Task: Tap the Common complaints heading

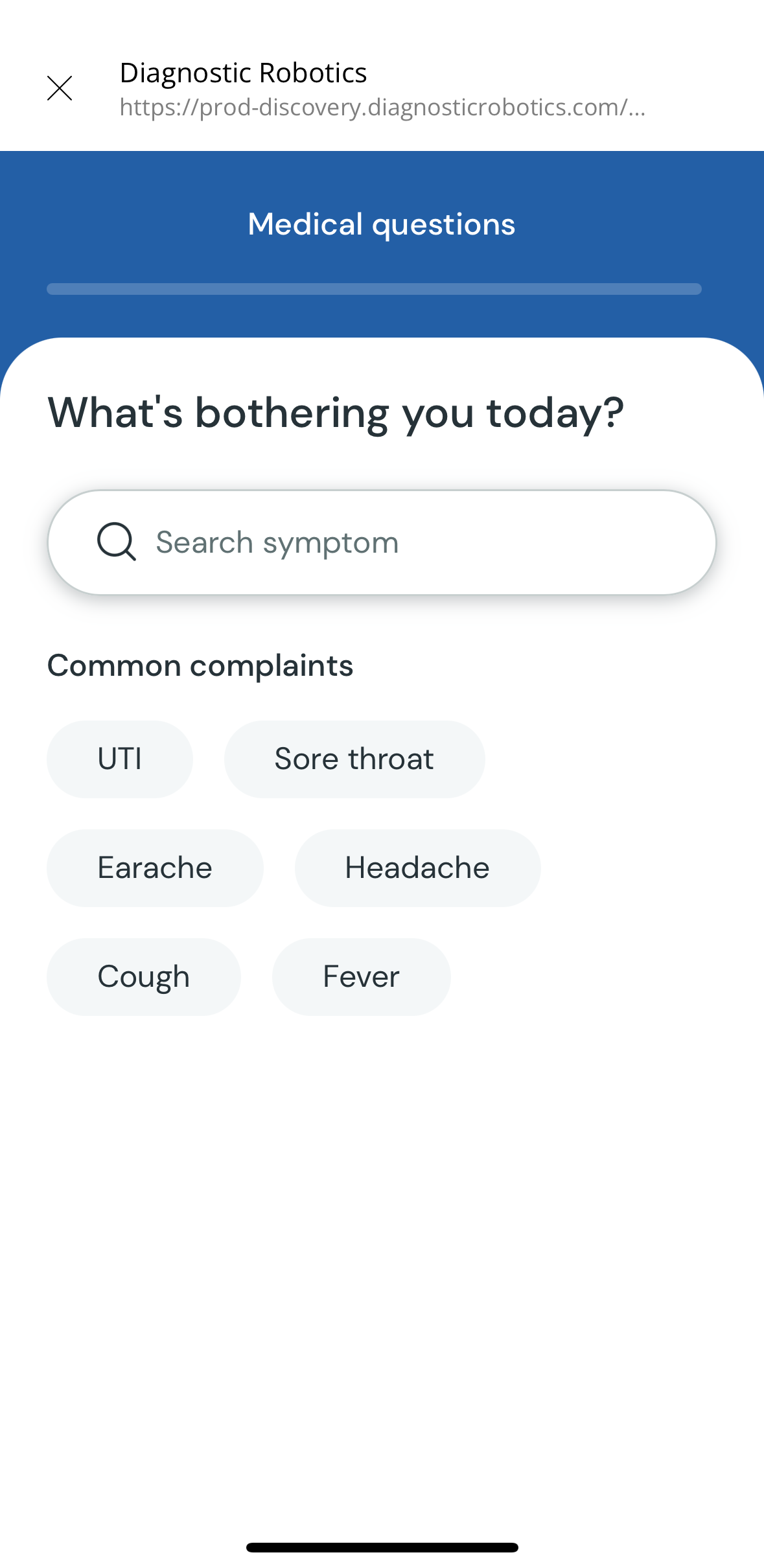Action: (200, 665)
